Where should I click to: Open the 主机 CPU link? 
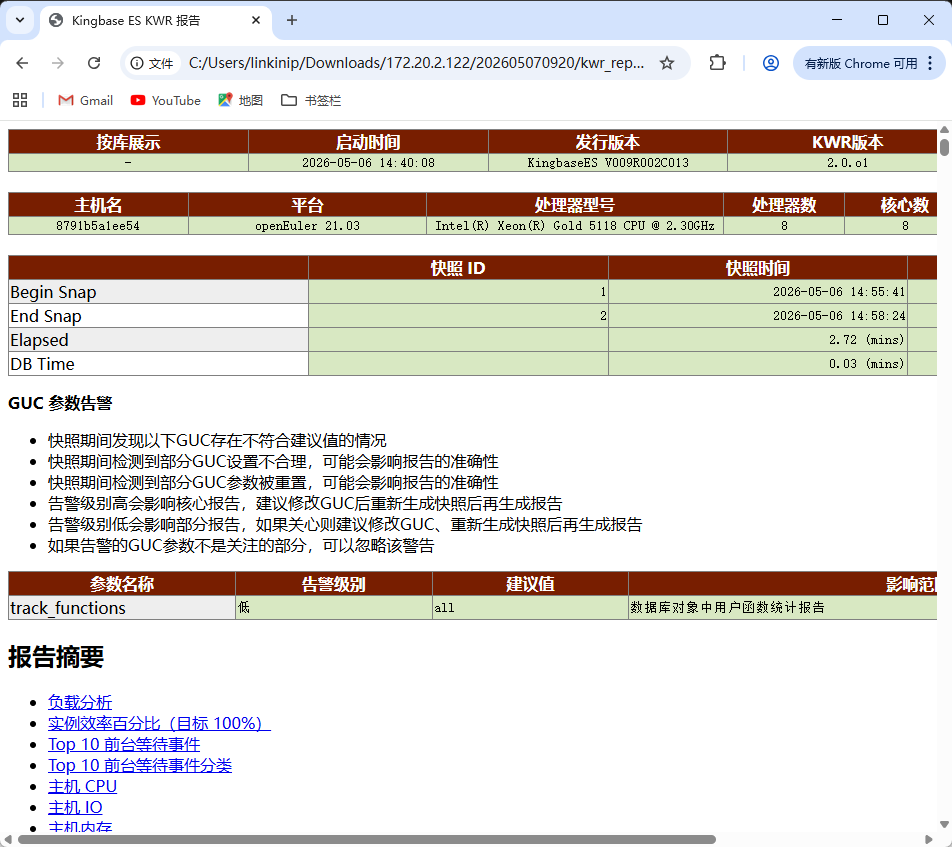click(x=83, y=786)
